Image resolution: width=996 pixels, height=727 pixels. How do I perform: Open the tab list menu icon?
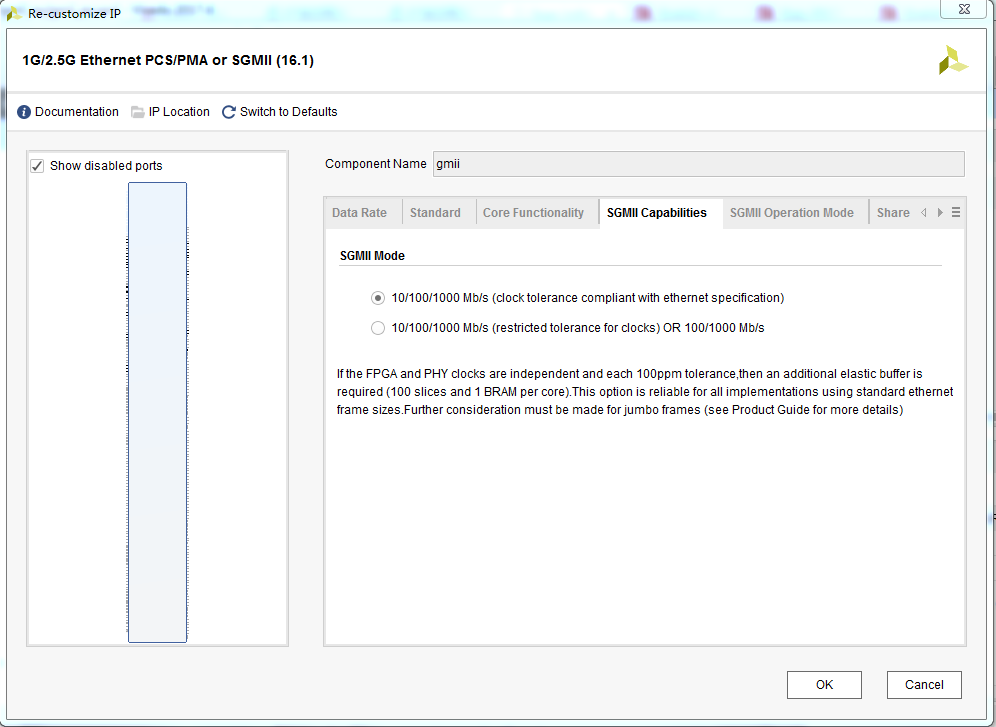[x=956, y=213]
